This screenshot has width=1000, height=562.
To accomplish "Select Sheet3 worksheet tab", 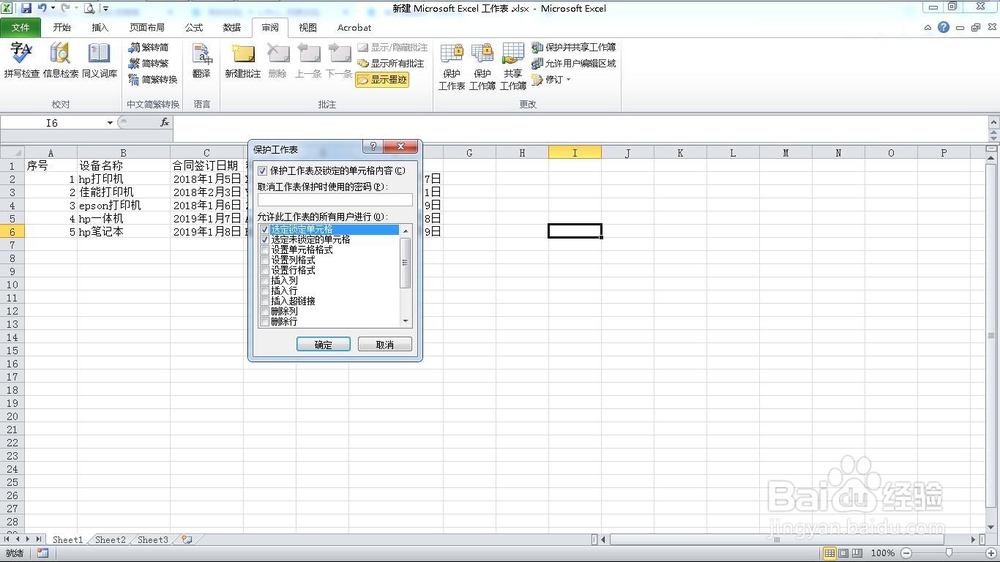I will point(153,540).
